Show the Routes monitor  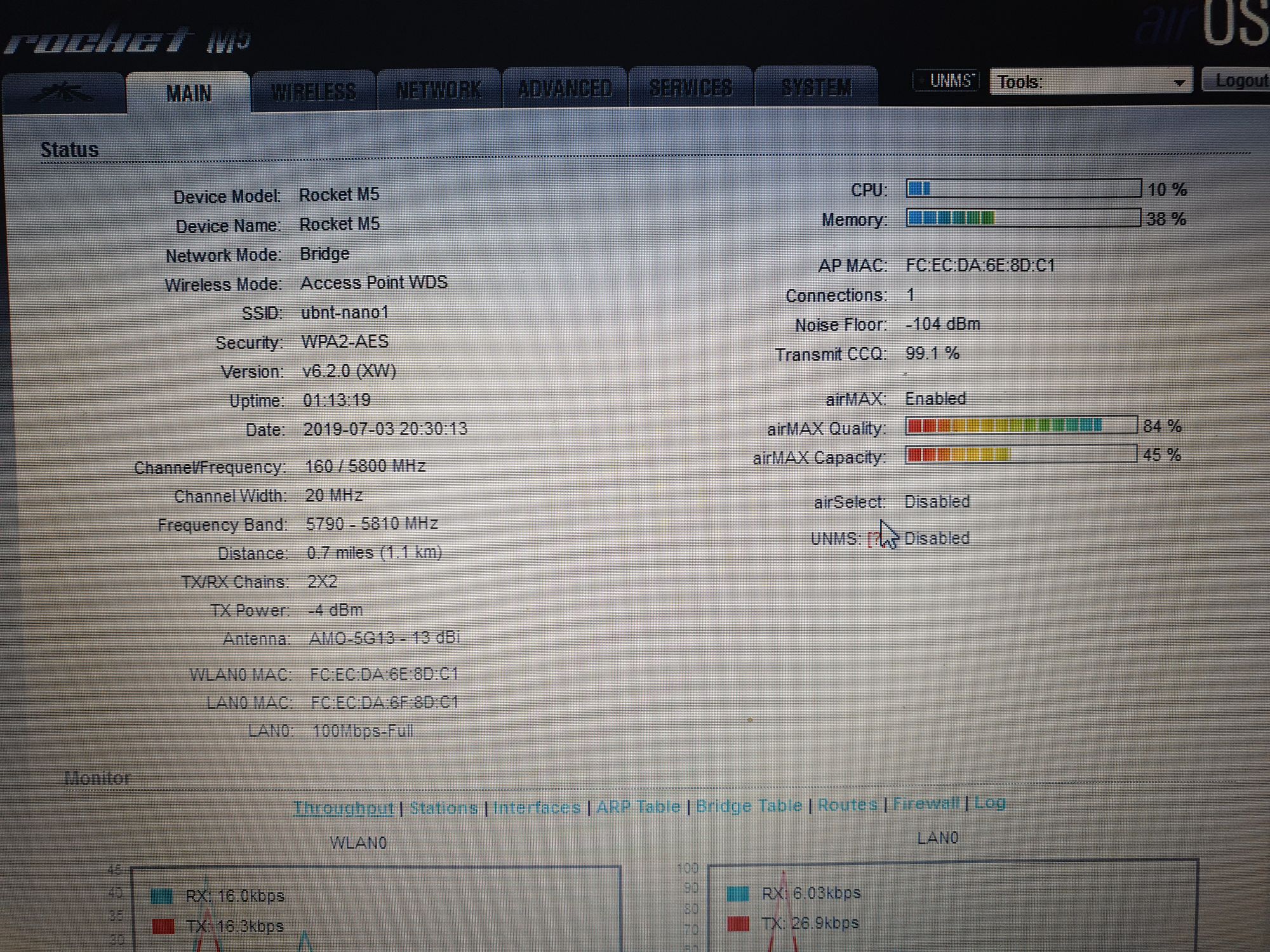pos(847,805)
